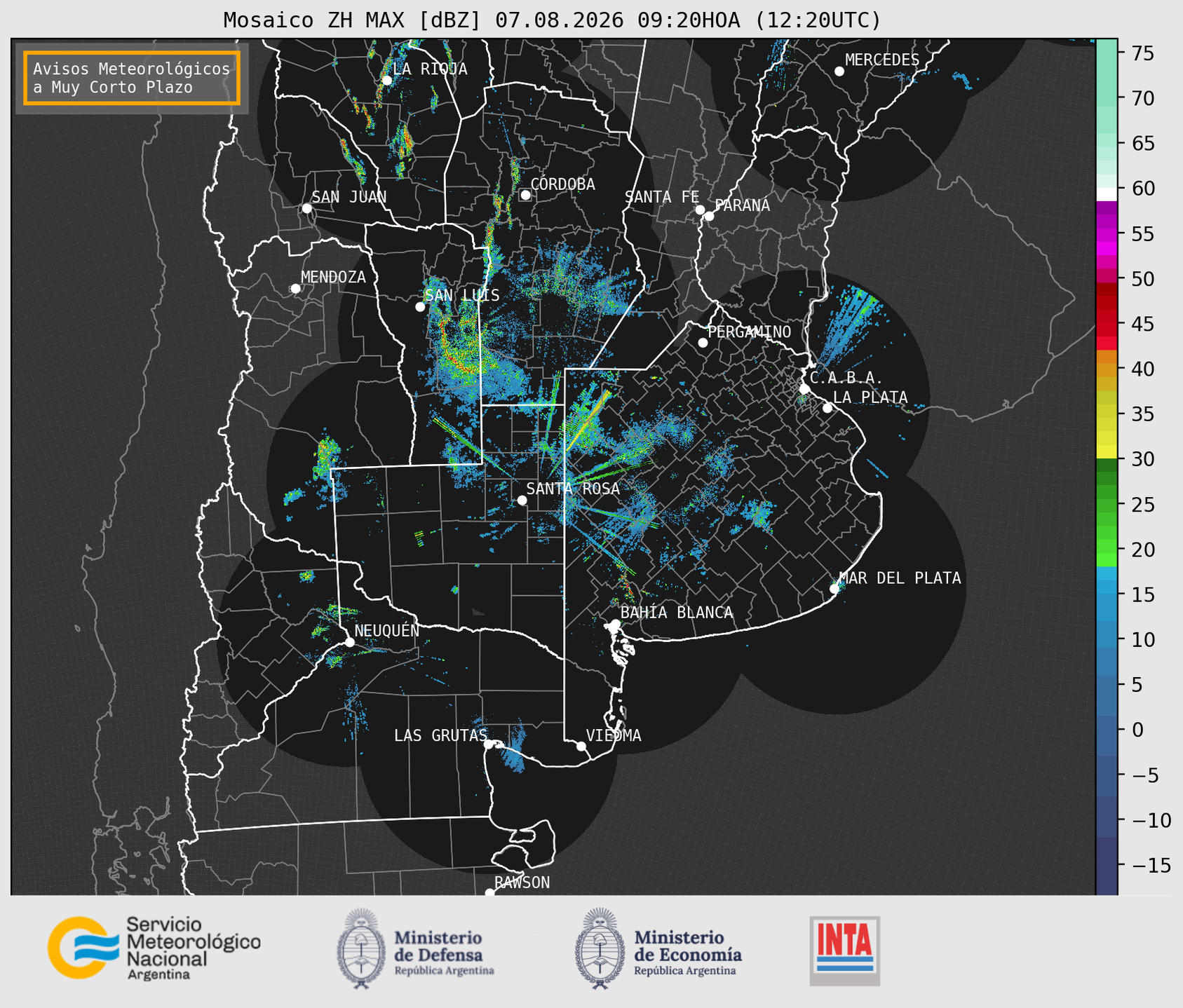Click the 30 dBZ yellow color band
The width and height of the screenshot is (1183, 1008).
(1107, 452)
